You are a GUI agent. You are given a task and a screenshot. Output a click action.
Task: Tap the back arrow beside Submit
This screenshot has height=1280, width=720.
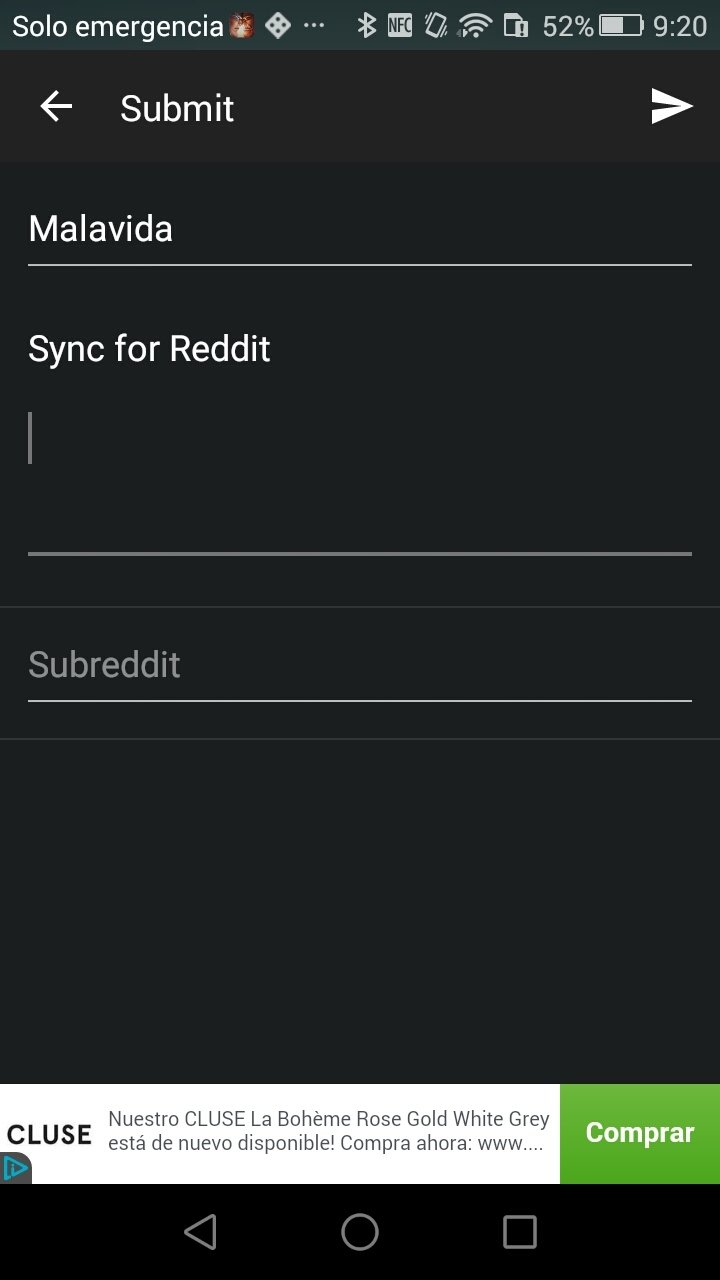tap(56, 107)
